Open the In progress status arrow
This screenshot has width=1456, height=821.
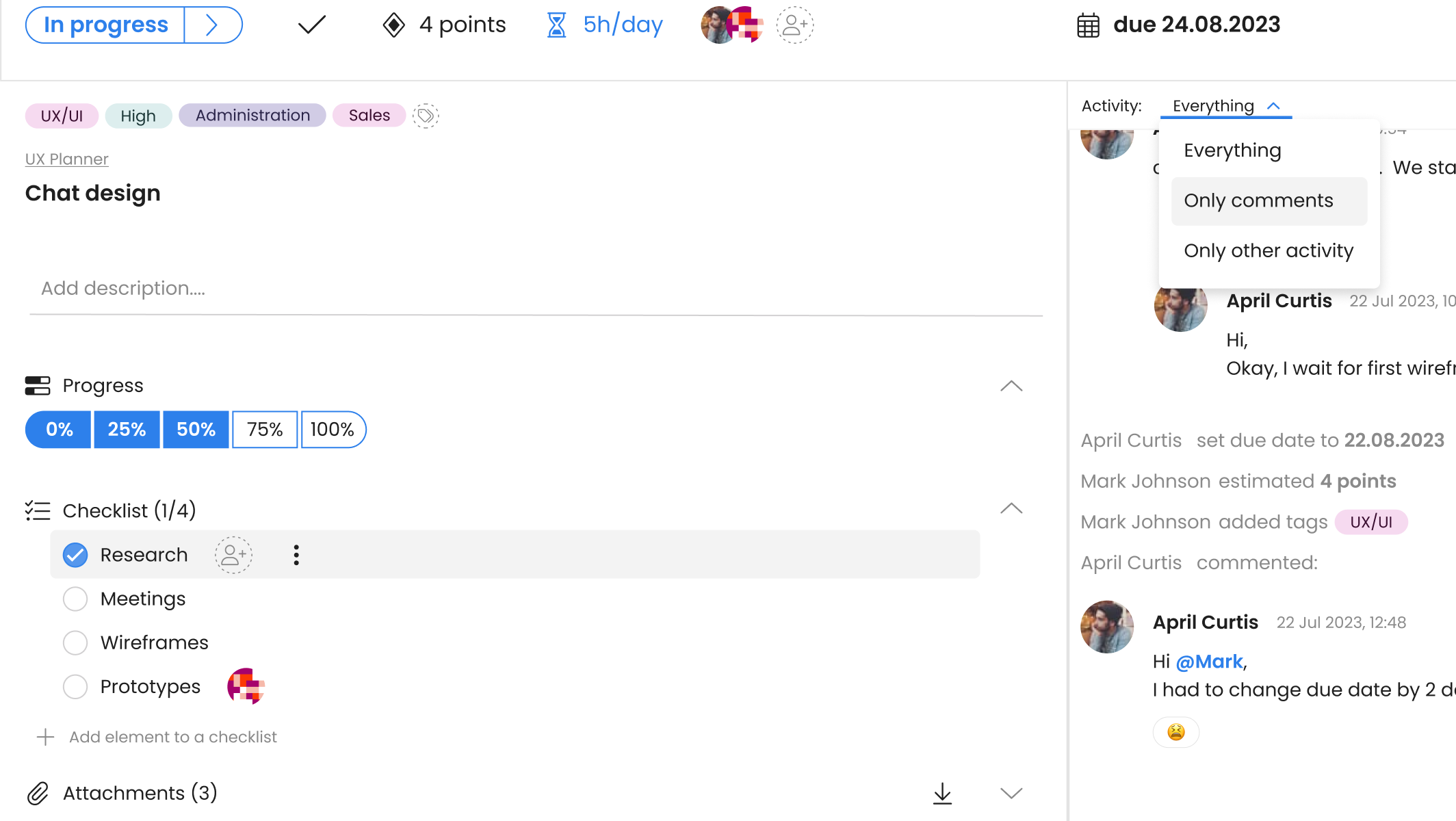212,25
